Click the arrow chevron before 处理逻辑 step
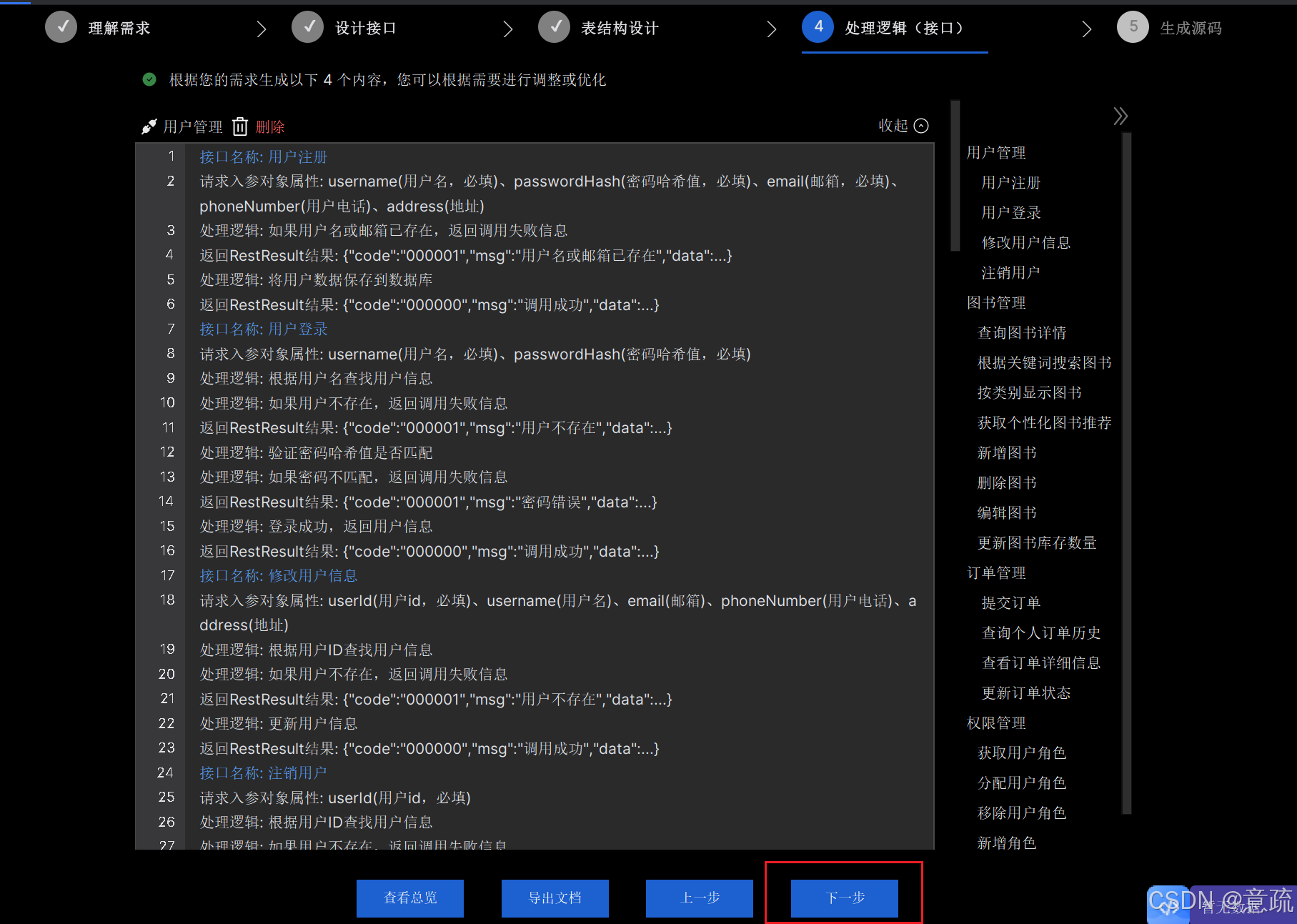Image resolution: width=1297 pixels, height=924 pixels. point(772,29)
